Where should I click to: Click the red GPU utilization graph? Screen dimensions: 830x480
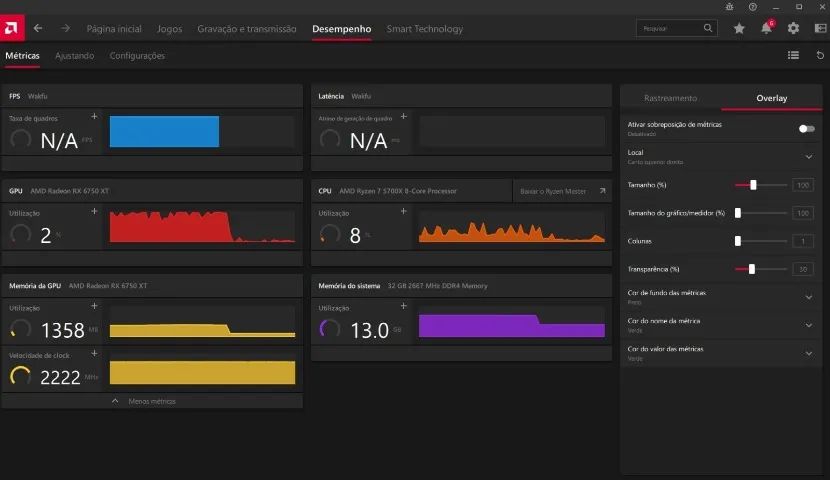(x=202, y=226)
